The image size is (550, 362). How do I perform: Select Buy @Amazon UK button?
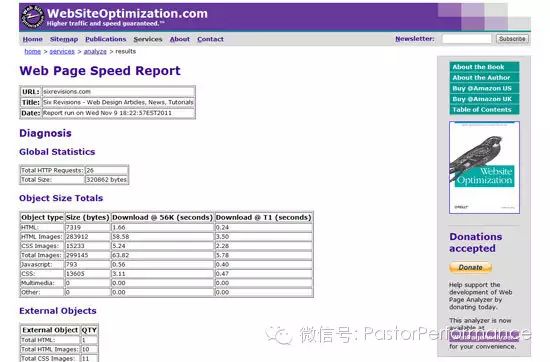click(484, 99)
